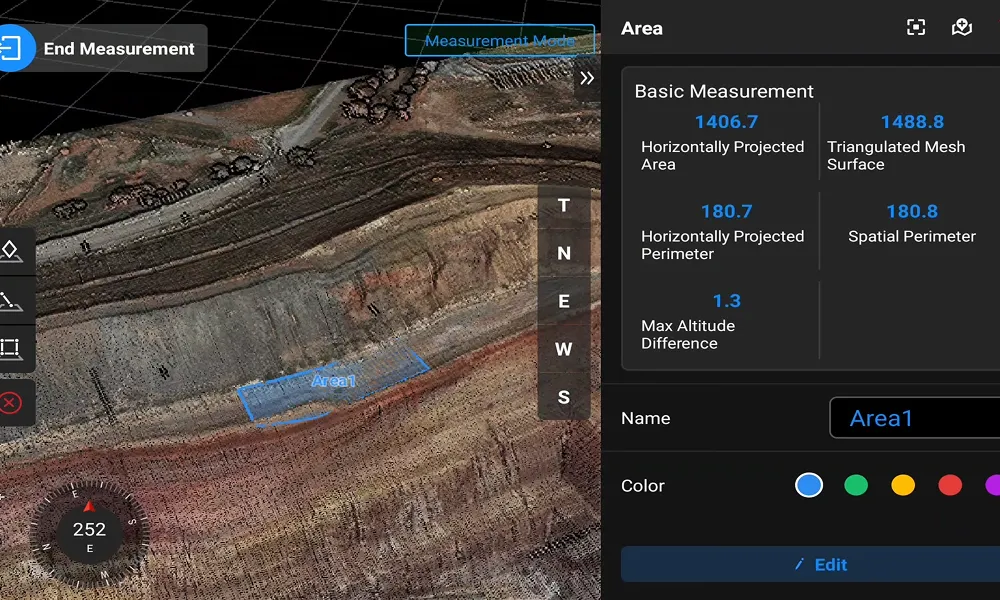The image size is (1000, 600).
Task: Click the red cancel measurement icon
Action: (x=11, y=403)
